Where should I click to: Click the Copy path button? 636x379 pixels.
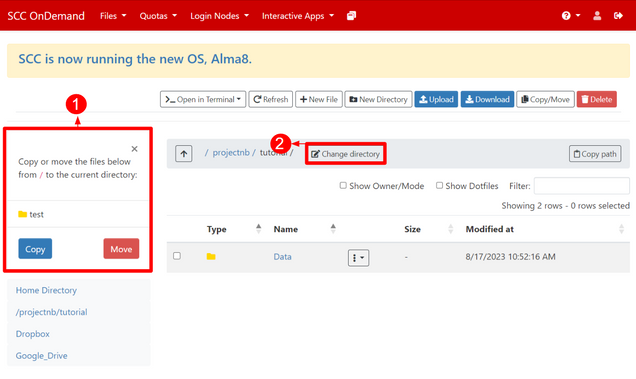pos(595,154)
